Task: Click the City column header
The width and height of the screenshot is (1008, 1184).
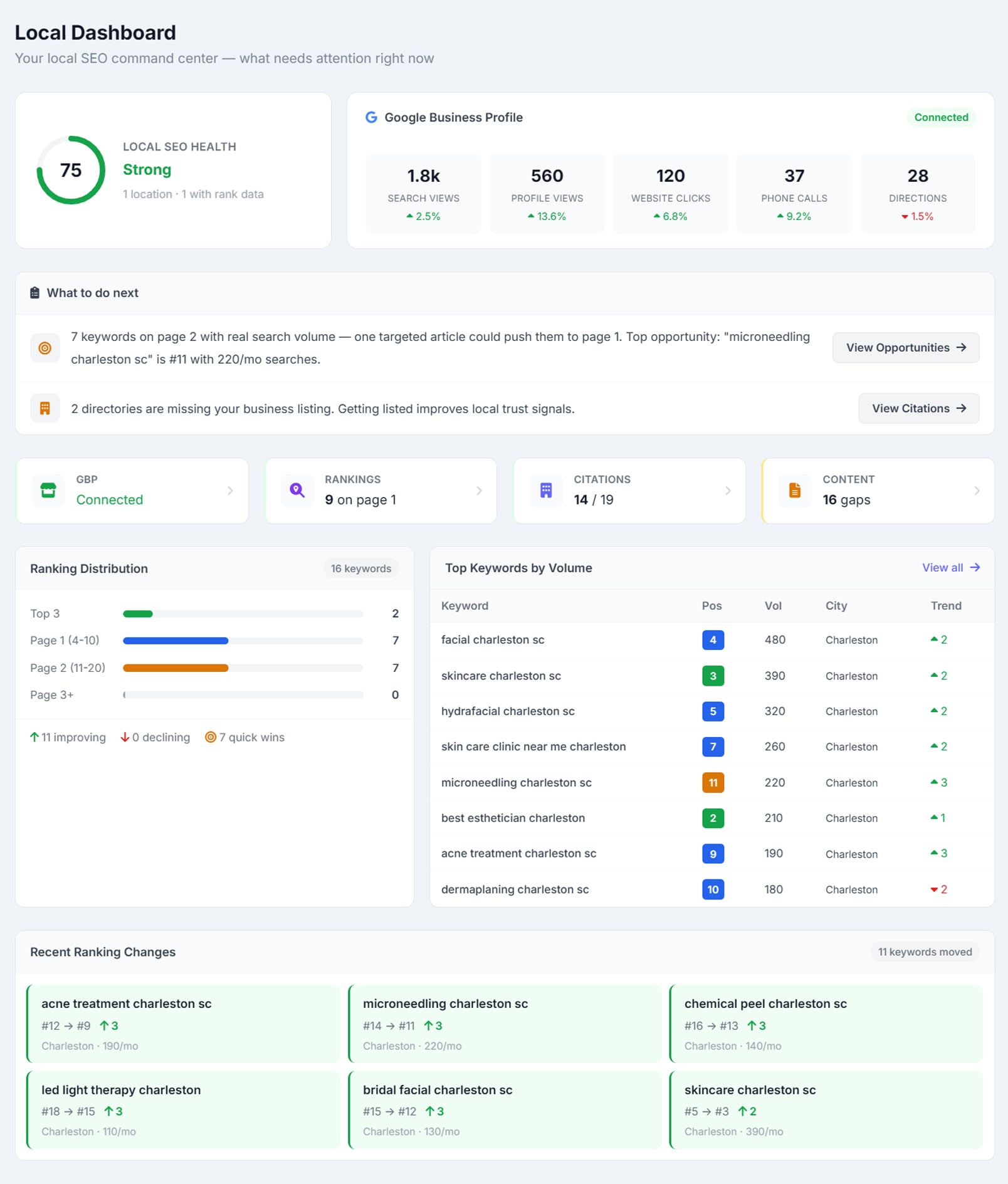Action: 836,605
